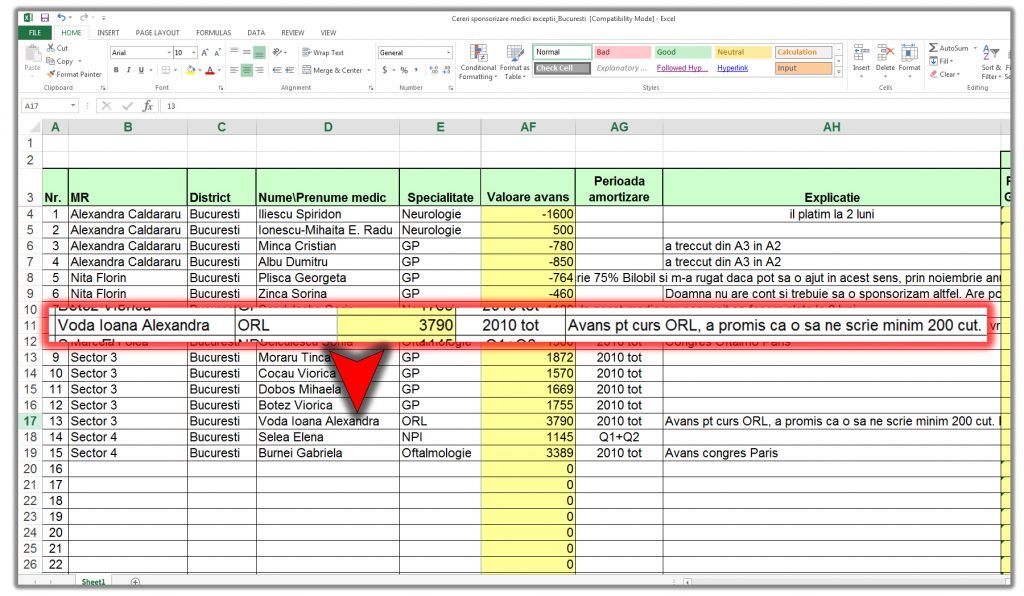Decrease font size with the small A icon

click(217, 52)
